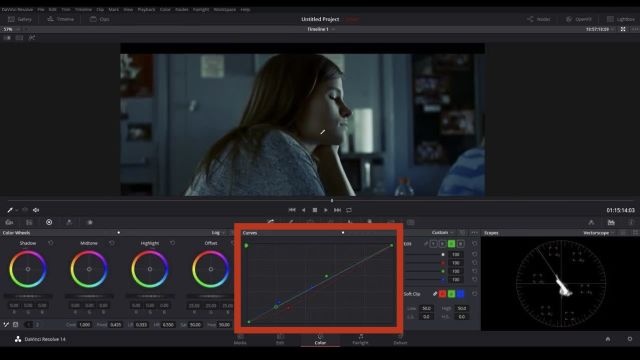Open the Lightbox view button
This screenshot has width=640, height=360.
pos(620,19)
